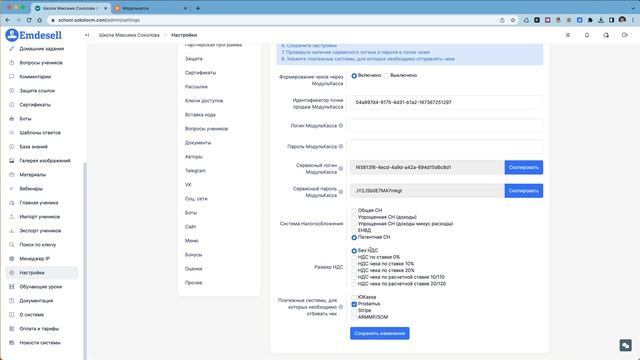Open Защита settings section

(193, 59)
